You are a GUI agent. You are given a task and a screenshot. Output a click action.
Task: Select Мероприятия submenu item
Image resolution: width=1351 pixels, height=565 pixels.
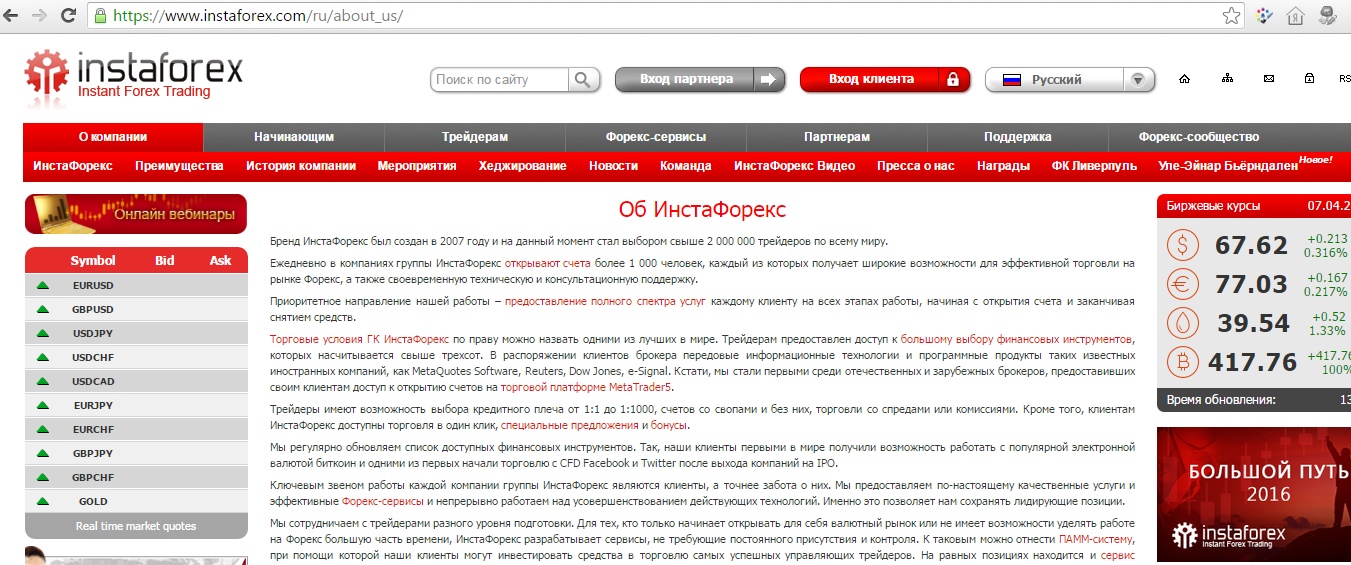pos(417,166)
